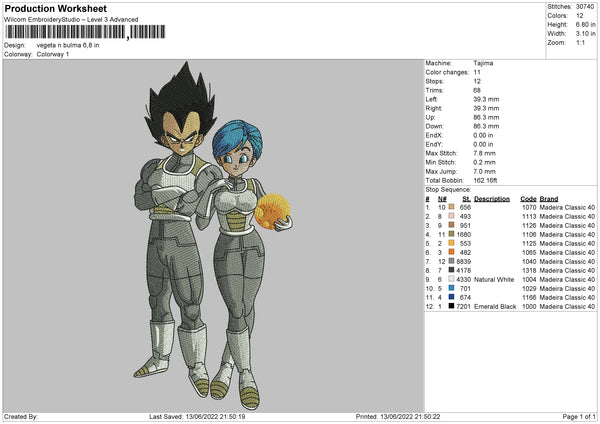Click thread code 1126 in row 3

529,225
